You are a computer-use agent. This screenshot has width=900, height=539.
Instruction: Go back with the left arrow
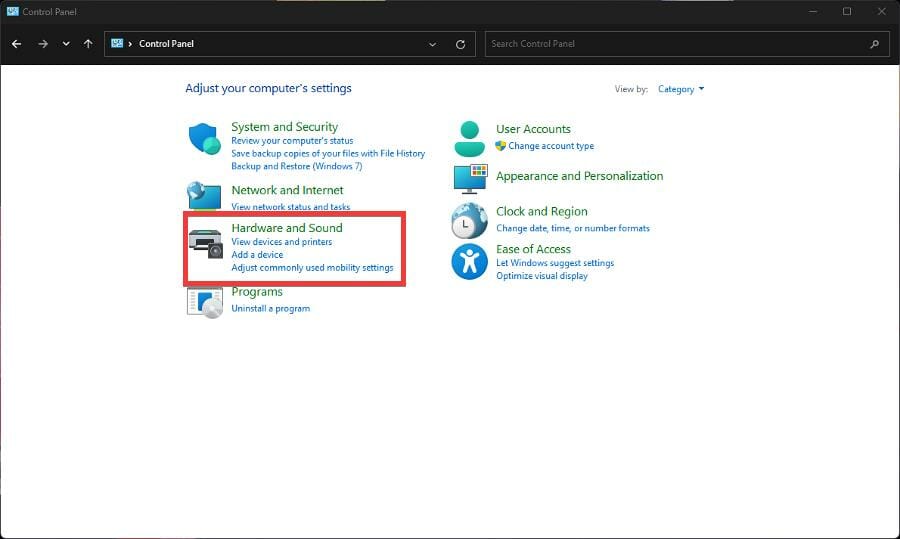tap(17, 44)
